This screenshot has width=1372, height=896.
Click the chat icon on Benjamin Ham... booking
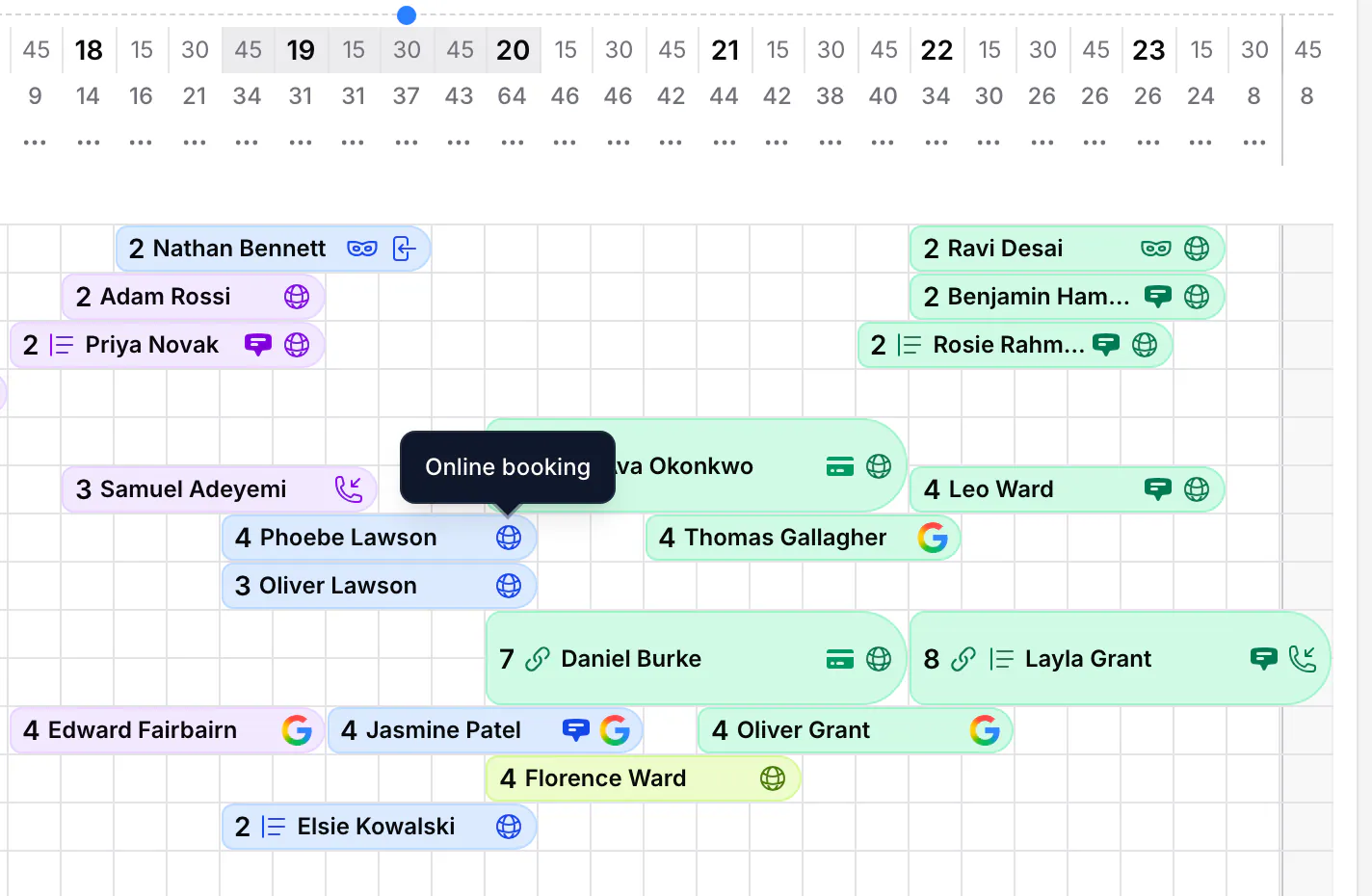coord(1158,297)
